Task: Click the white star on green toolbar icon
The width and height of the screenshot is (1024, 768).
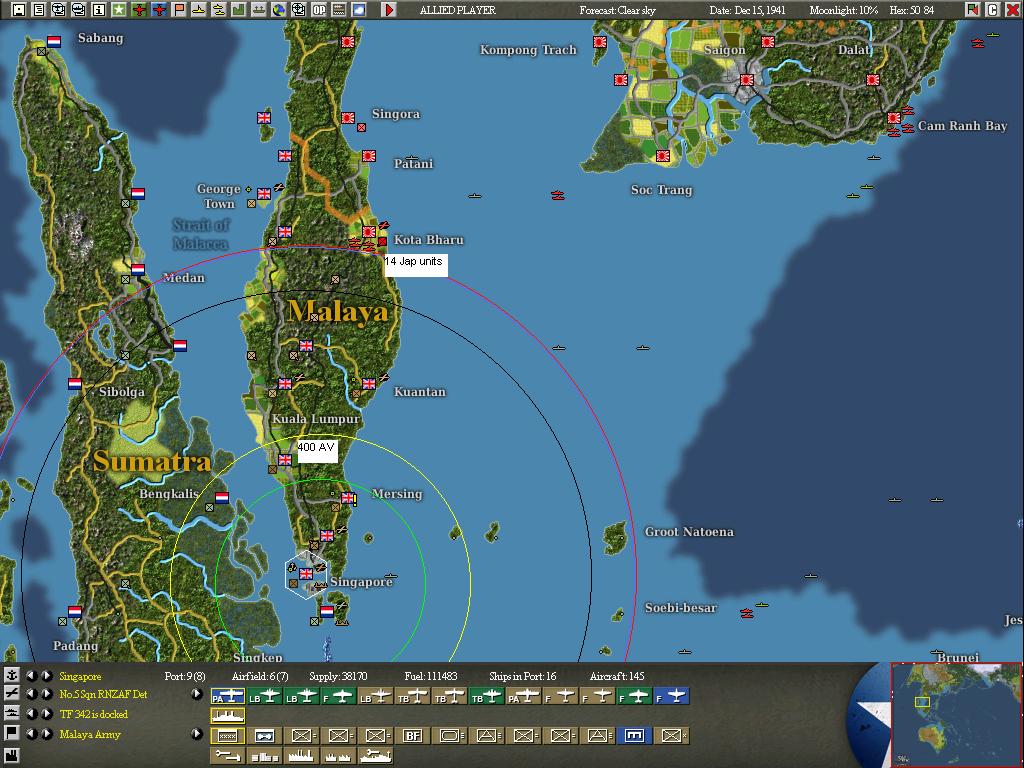Action: click(119, 10)
